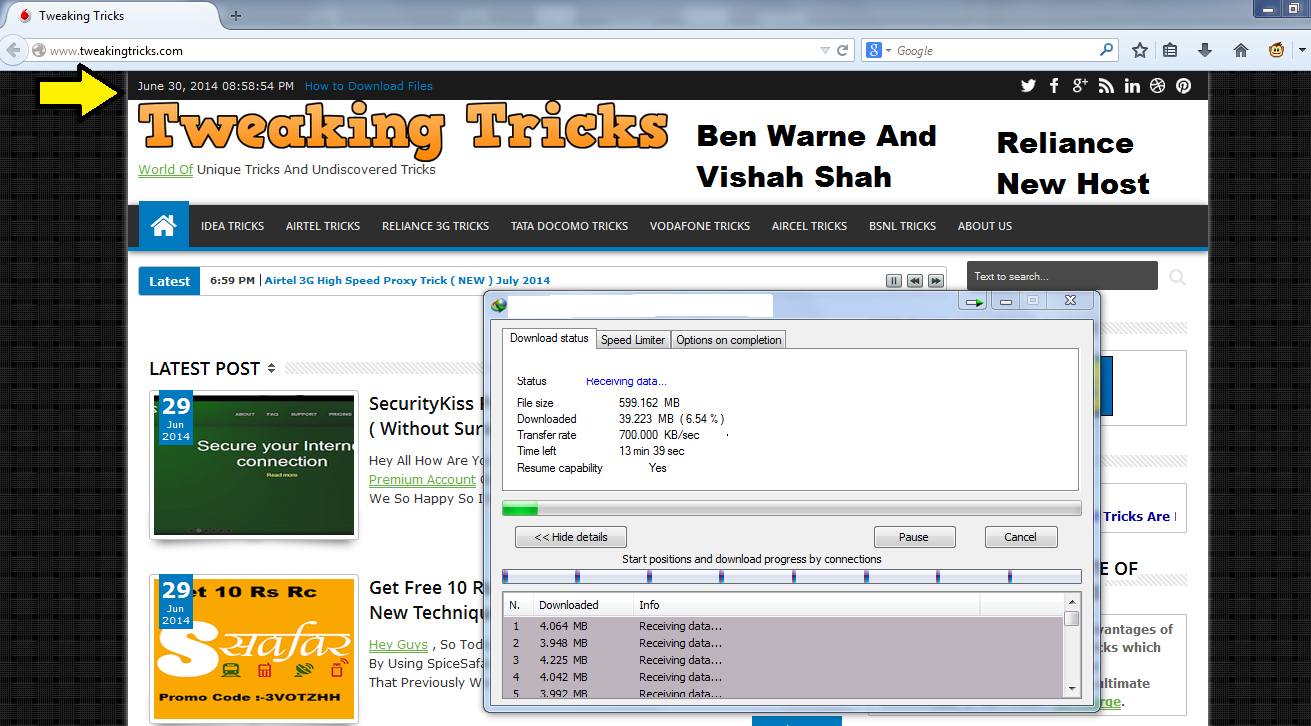Viewport: 1311px width, 726px height.
Task: Open the Greasemonkey dropdown arrow
Action: click(x=1301, y=50)
